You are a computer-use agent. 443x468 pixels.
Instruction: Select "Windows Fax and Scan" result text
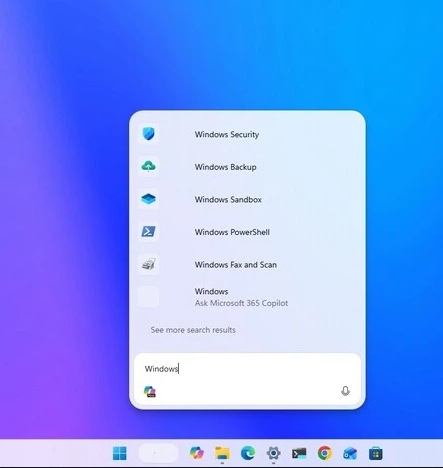pos(236,265)
